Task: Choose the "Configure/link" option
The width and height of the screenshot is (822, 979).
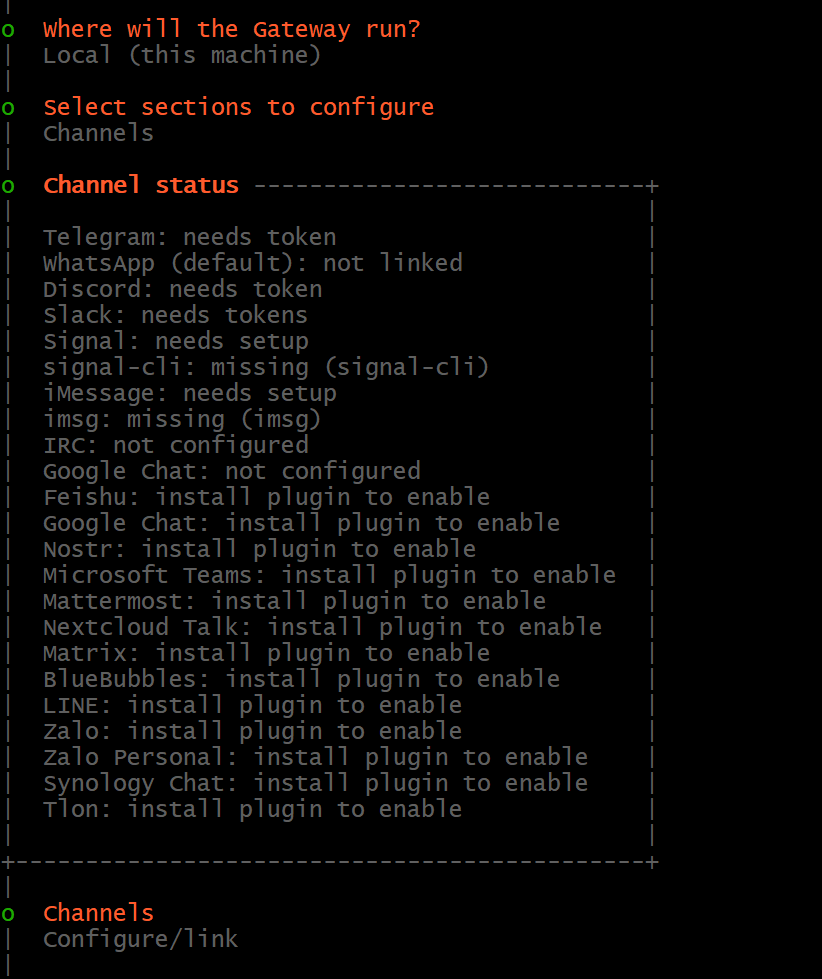Action: 140,939
